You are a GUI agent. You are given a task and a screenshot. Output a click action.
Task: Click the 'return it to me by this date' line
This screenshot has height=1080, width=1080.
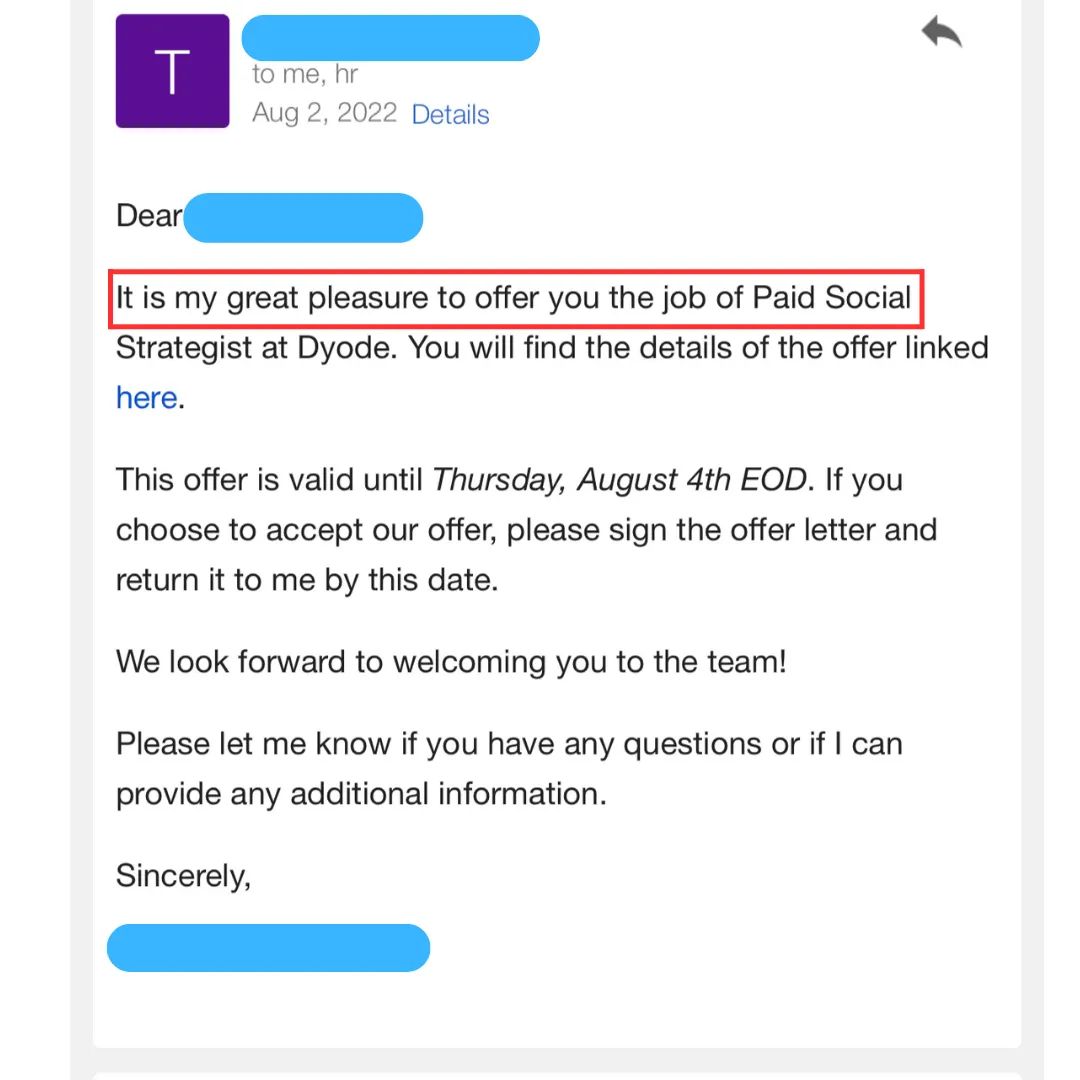click(x=307, y=580)
